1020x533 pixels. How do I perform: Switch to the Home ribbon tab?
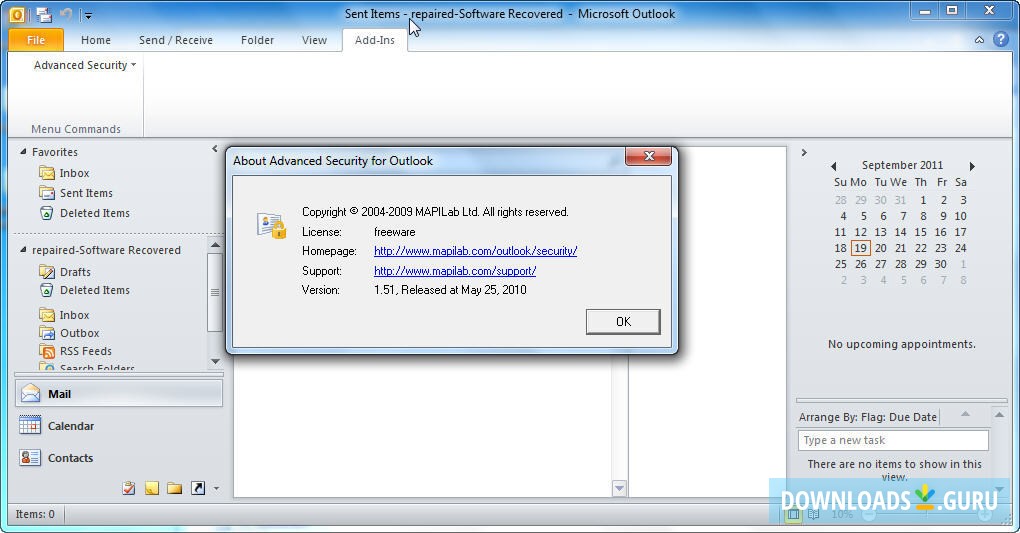(96, 40)
